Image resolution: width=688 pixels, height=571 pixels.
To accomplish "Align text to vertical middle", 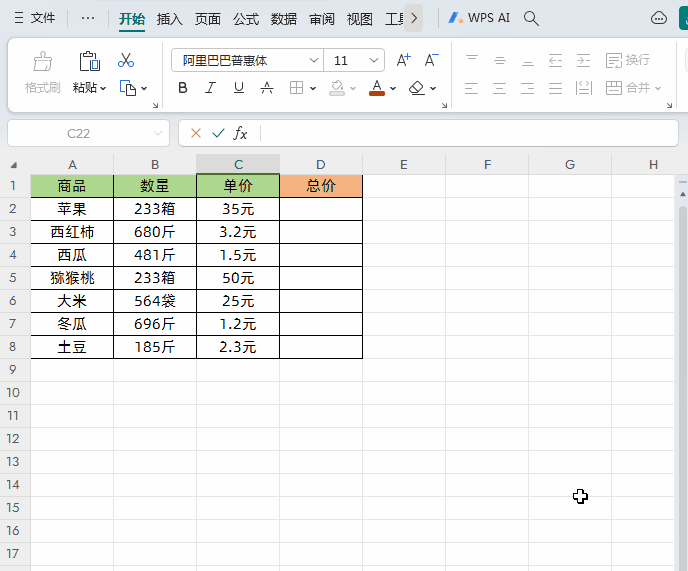I will point(500,60).
